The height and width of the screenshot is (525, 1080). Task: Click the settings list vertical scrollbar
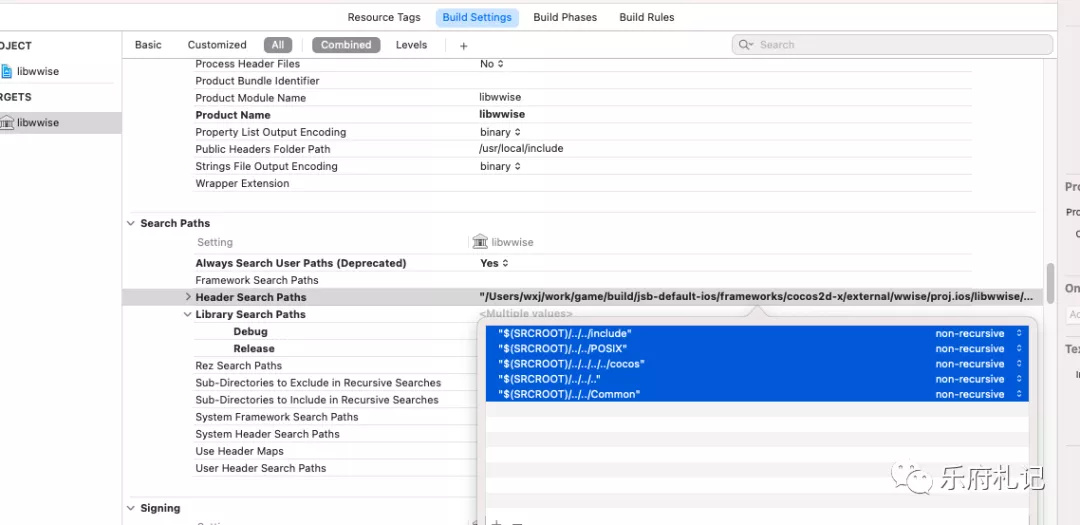(1050, 283)
